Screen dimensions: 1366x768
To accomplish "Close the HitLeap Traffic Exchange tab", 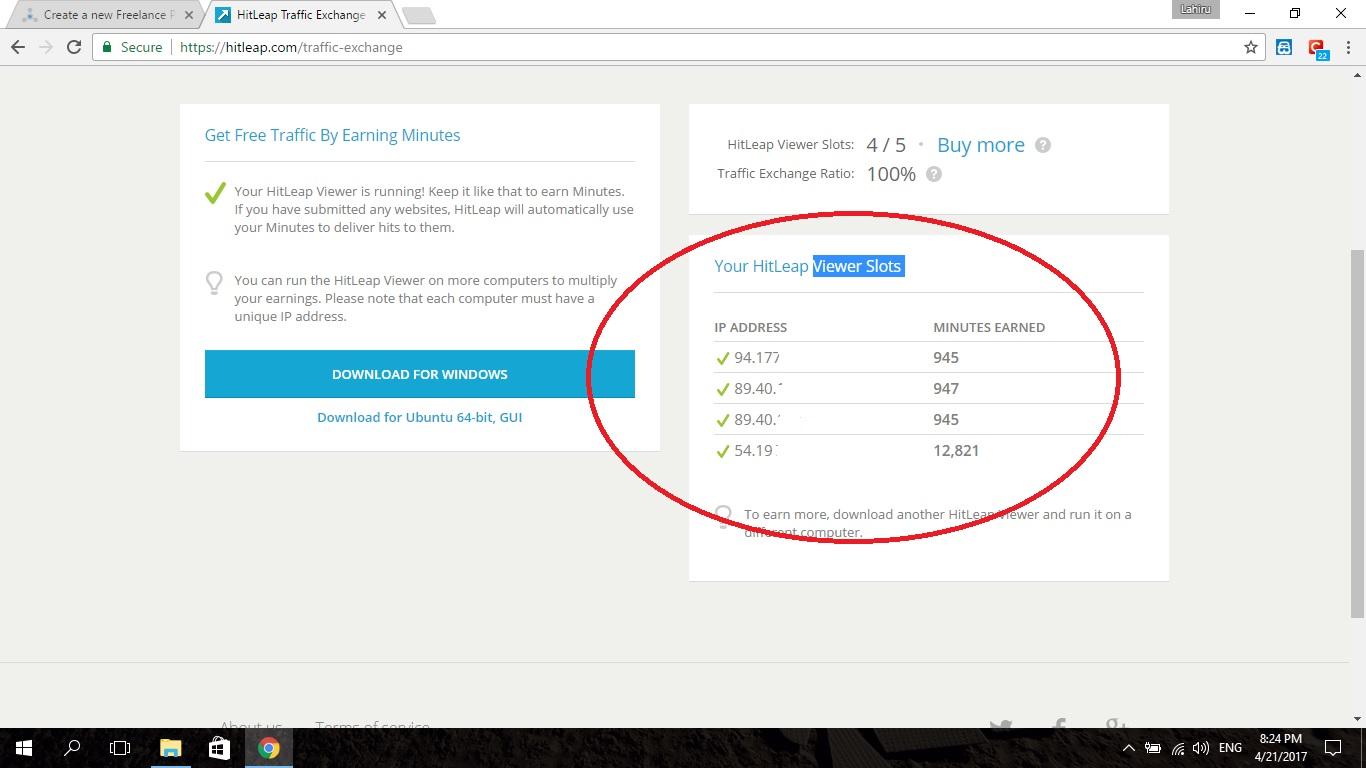I will (x=381, y=15).
